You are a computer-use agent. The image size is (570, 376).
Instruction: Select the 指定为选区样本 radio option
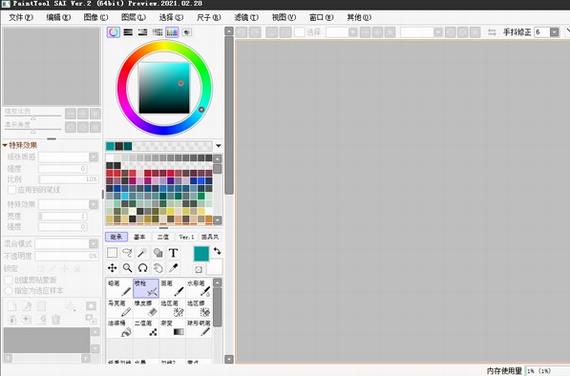(x=8, y=291)
